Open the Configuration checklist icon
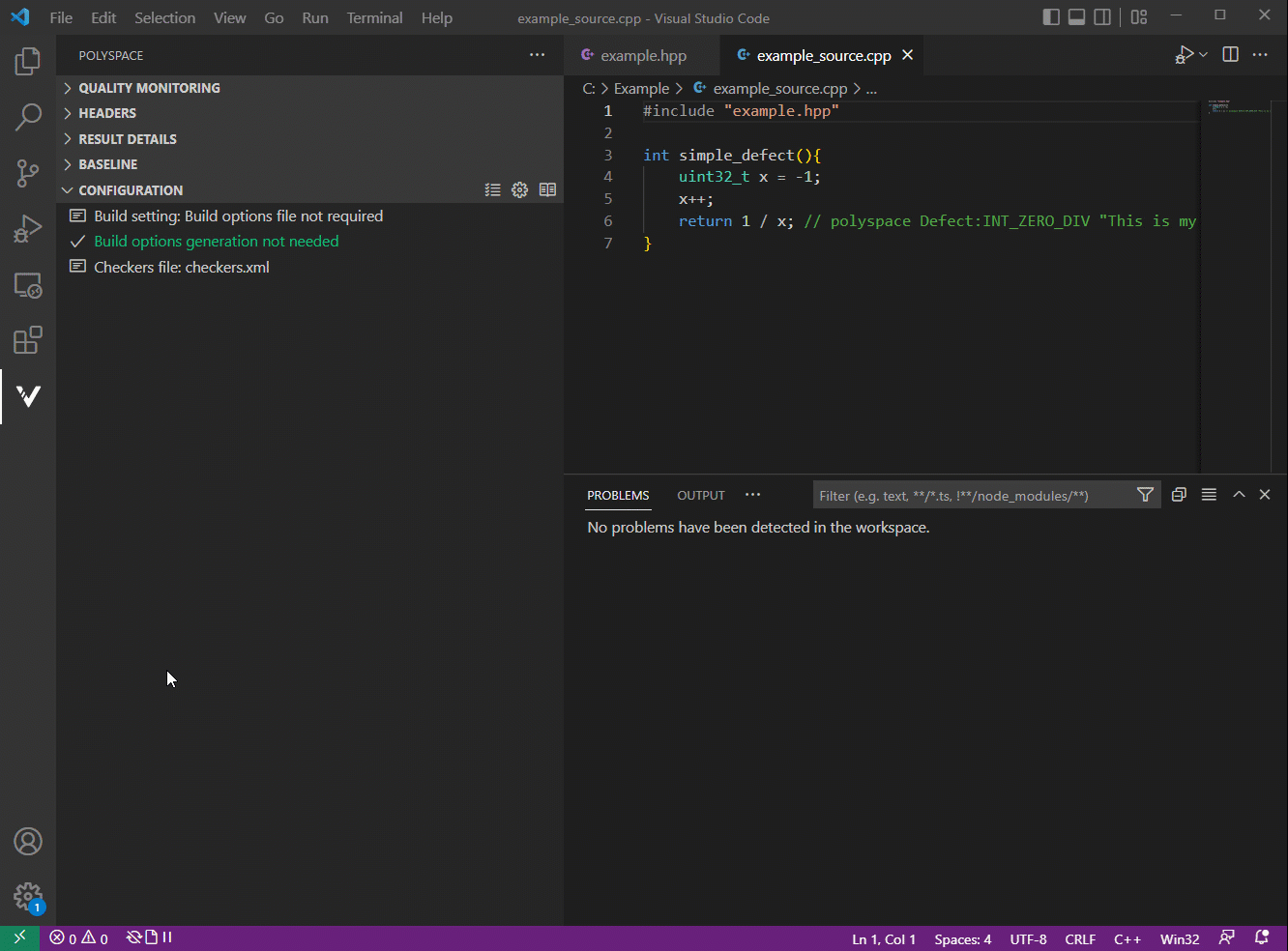 [492, 189]
